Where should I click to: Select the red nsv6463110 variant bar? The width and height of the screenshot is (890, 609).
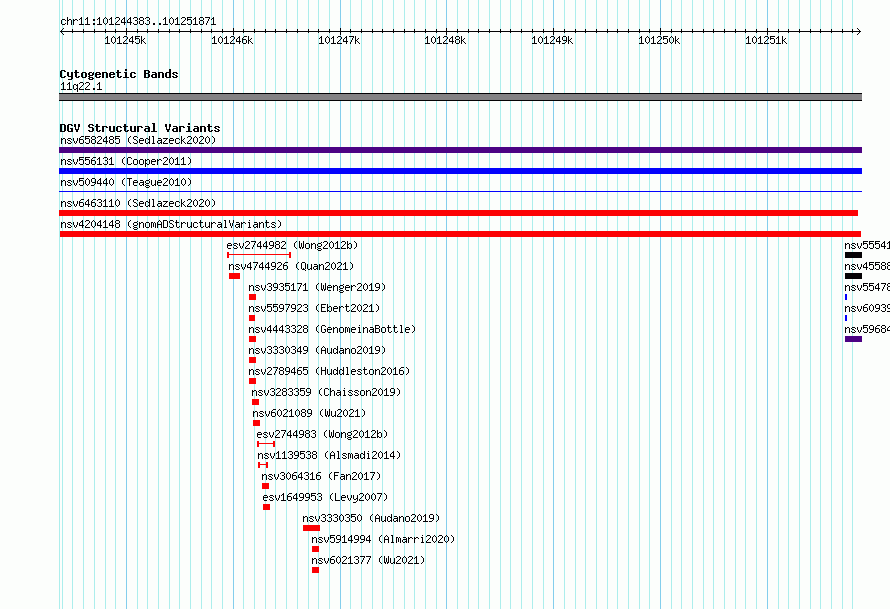459,213
